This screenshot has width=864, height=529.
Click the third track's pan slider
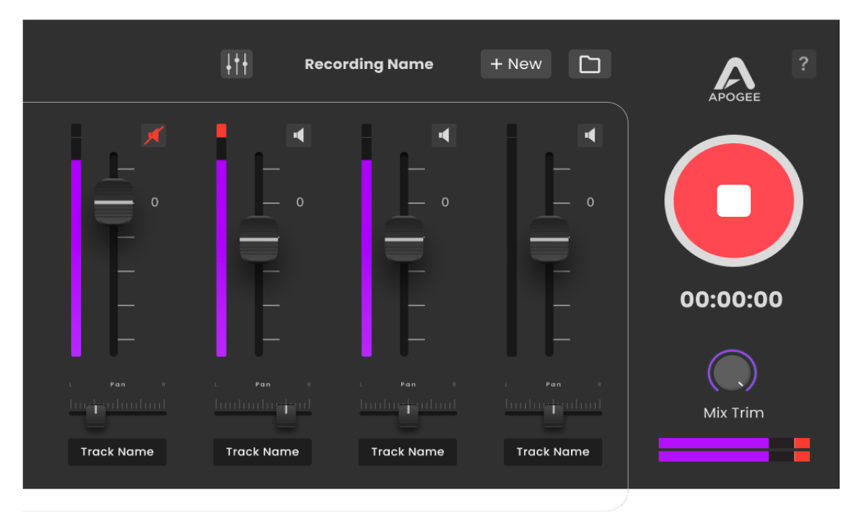pyautogui.click(x=408, y=410)
